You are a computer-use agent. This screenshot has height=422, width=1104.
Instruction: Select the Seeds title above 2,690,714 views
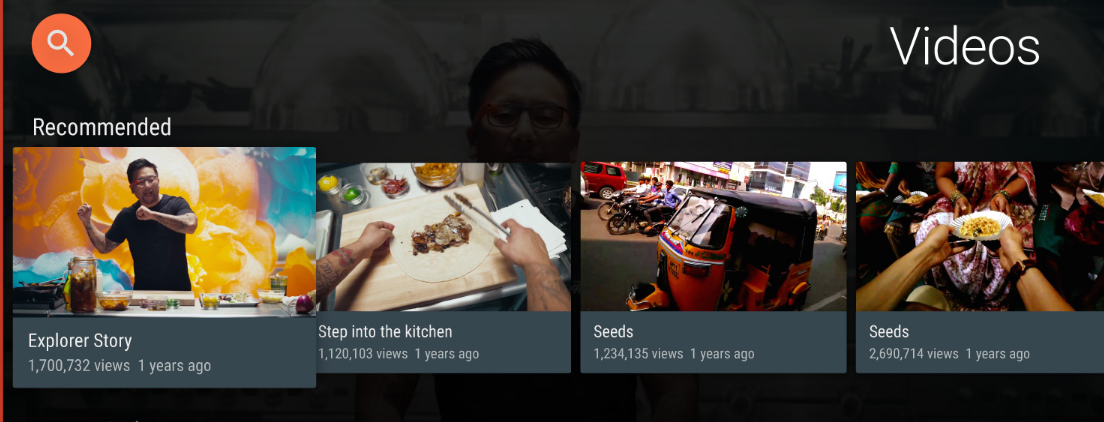coord(889,331)
